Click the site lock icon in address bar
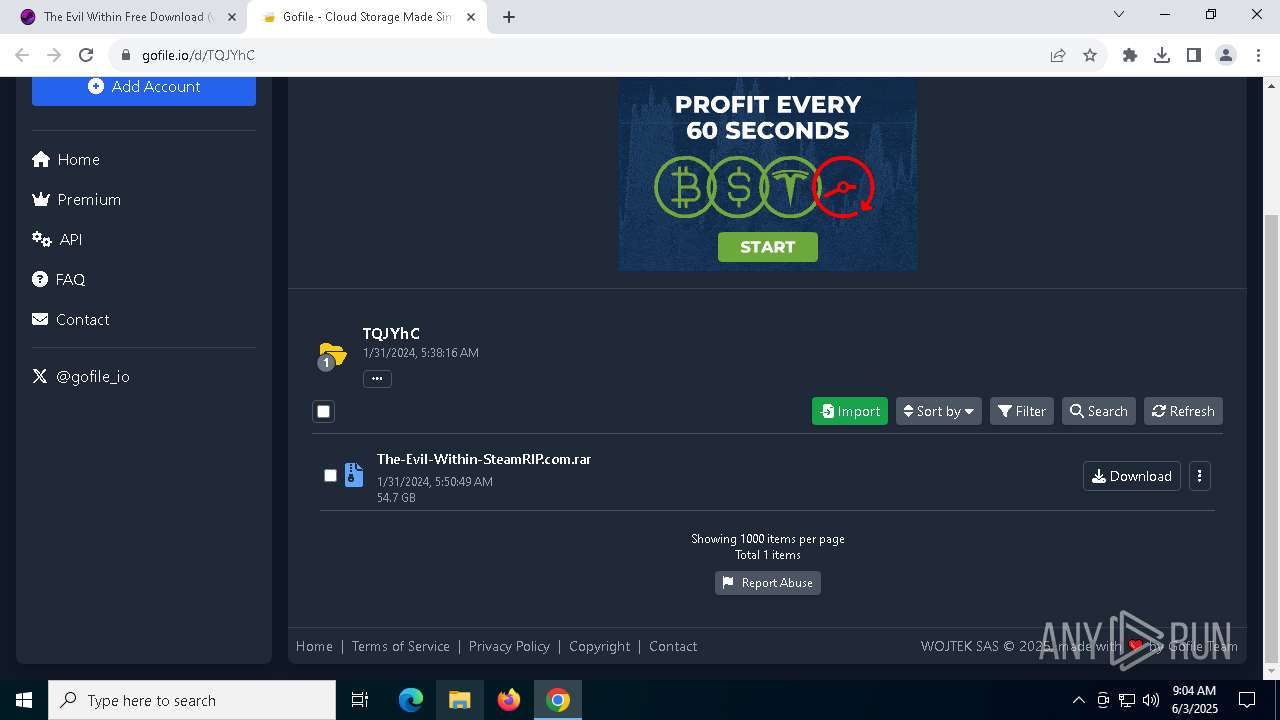This screenshot has width=1280, height=720. (x=125, y=55)
